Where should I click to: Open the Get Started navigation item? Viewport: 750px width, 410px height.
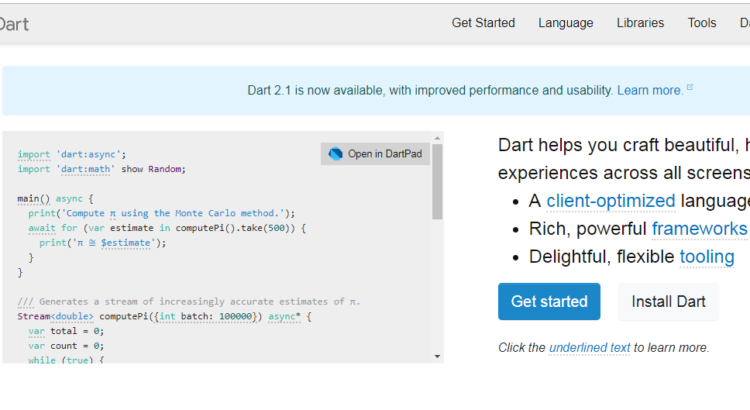pos(483,23)
